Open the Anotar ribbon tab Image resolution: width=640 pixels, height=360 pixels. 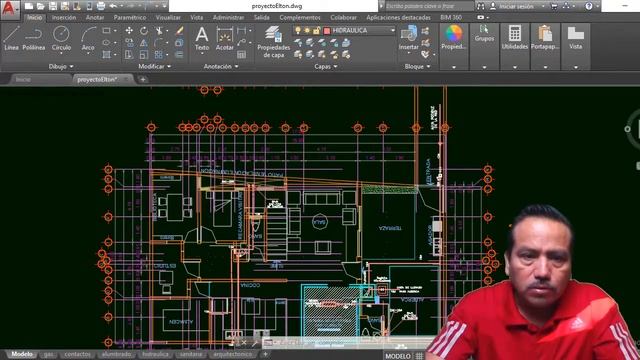click(x=95, y=18)
